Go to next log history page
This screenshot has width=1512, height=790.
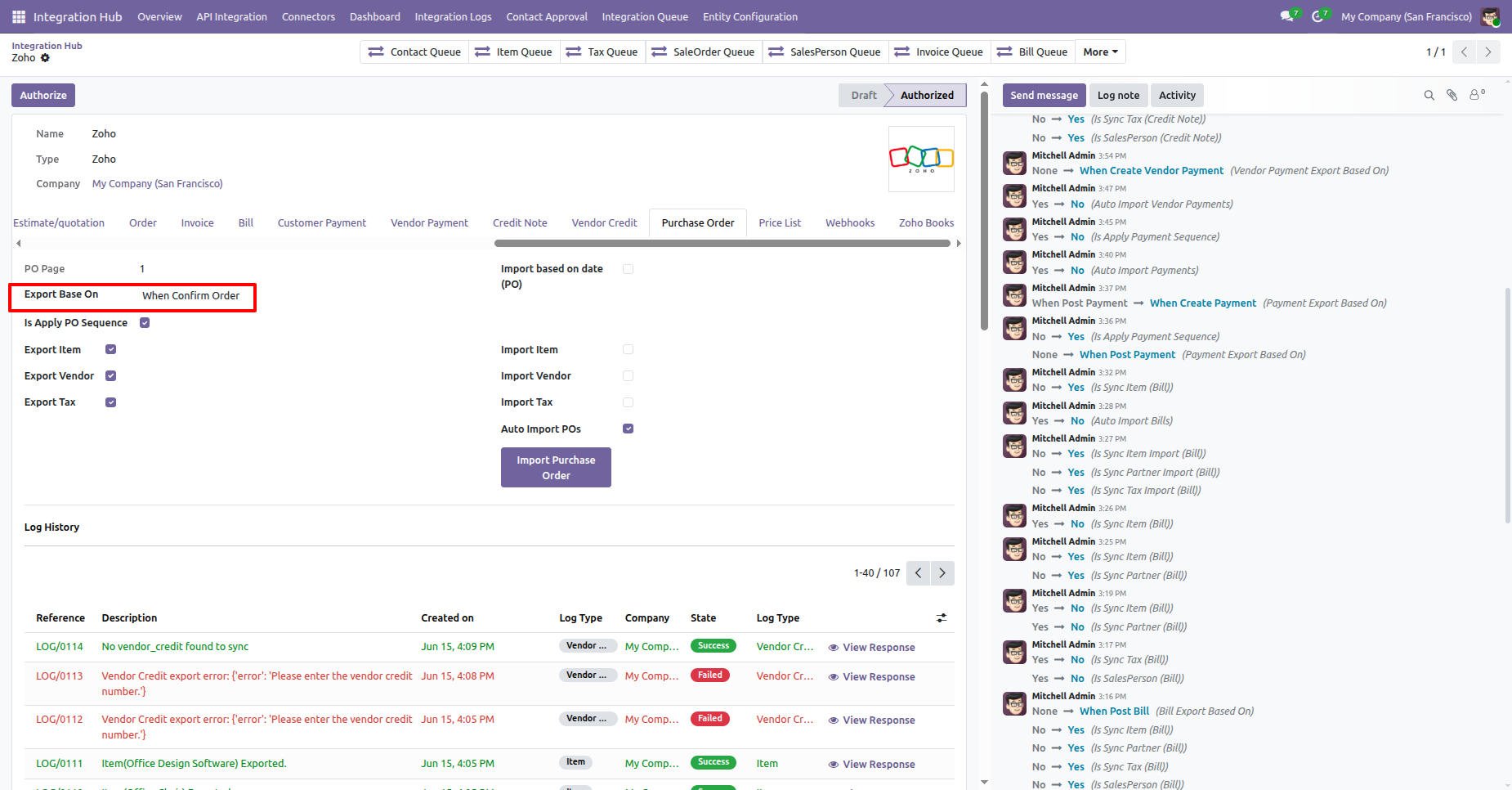point(942,573)
